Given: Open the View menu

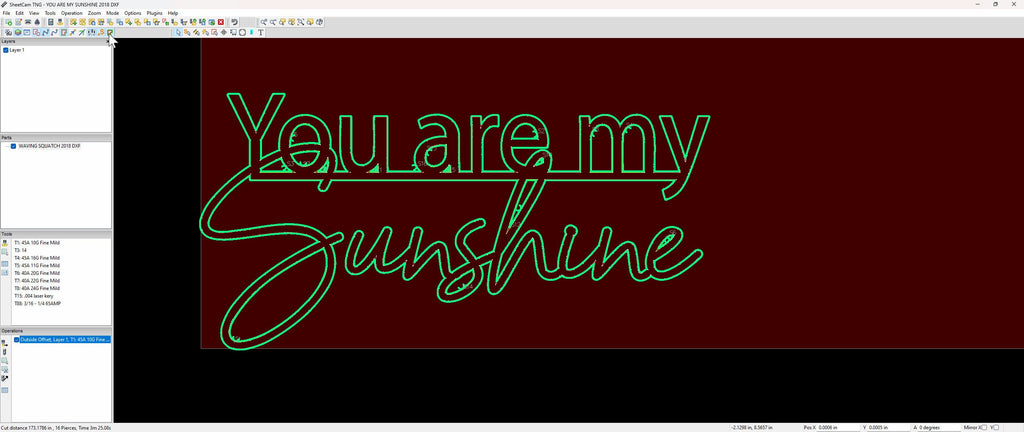Looking at the screenshot, I should coord(34,13).
